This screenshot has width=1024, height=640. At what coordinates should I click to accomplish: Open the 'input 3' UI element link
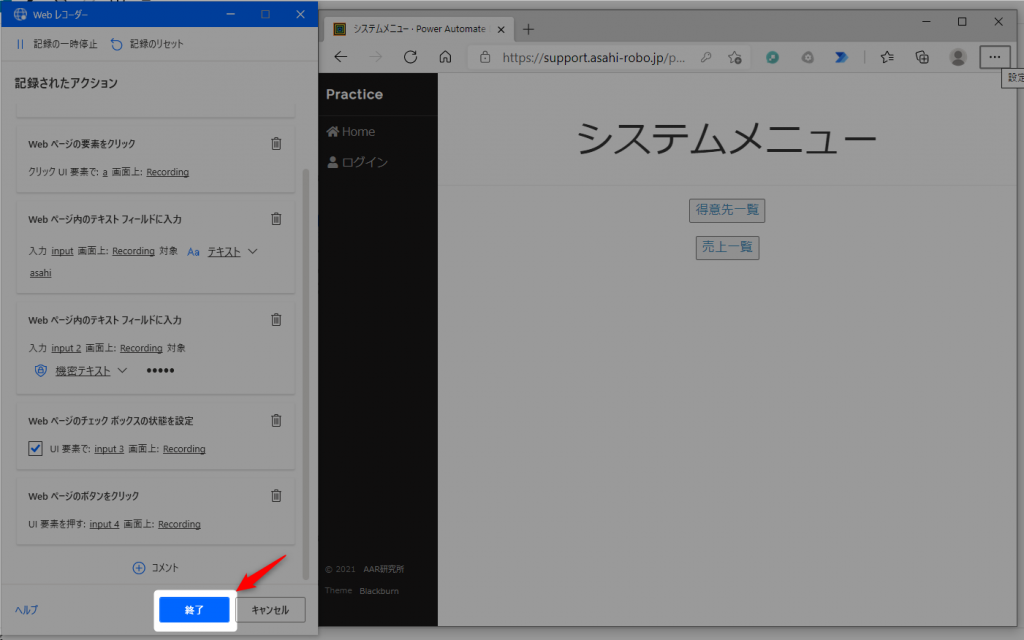pos(109,449)
